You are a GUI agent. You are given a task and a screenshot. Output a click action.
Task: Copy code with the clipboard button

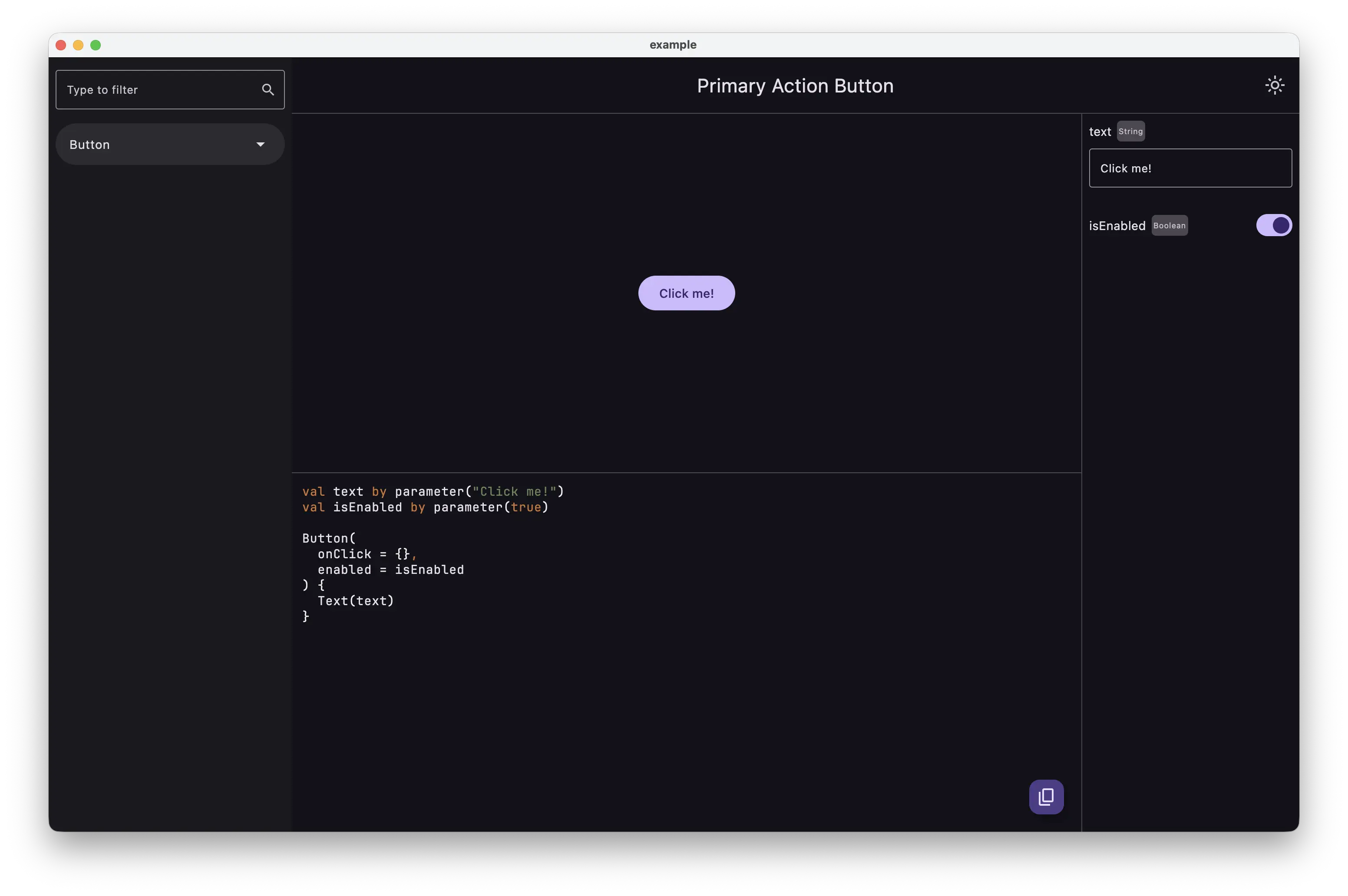1046,797
